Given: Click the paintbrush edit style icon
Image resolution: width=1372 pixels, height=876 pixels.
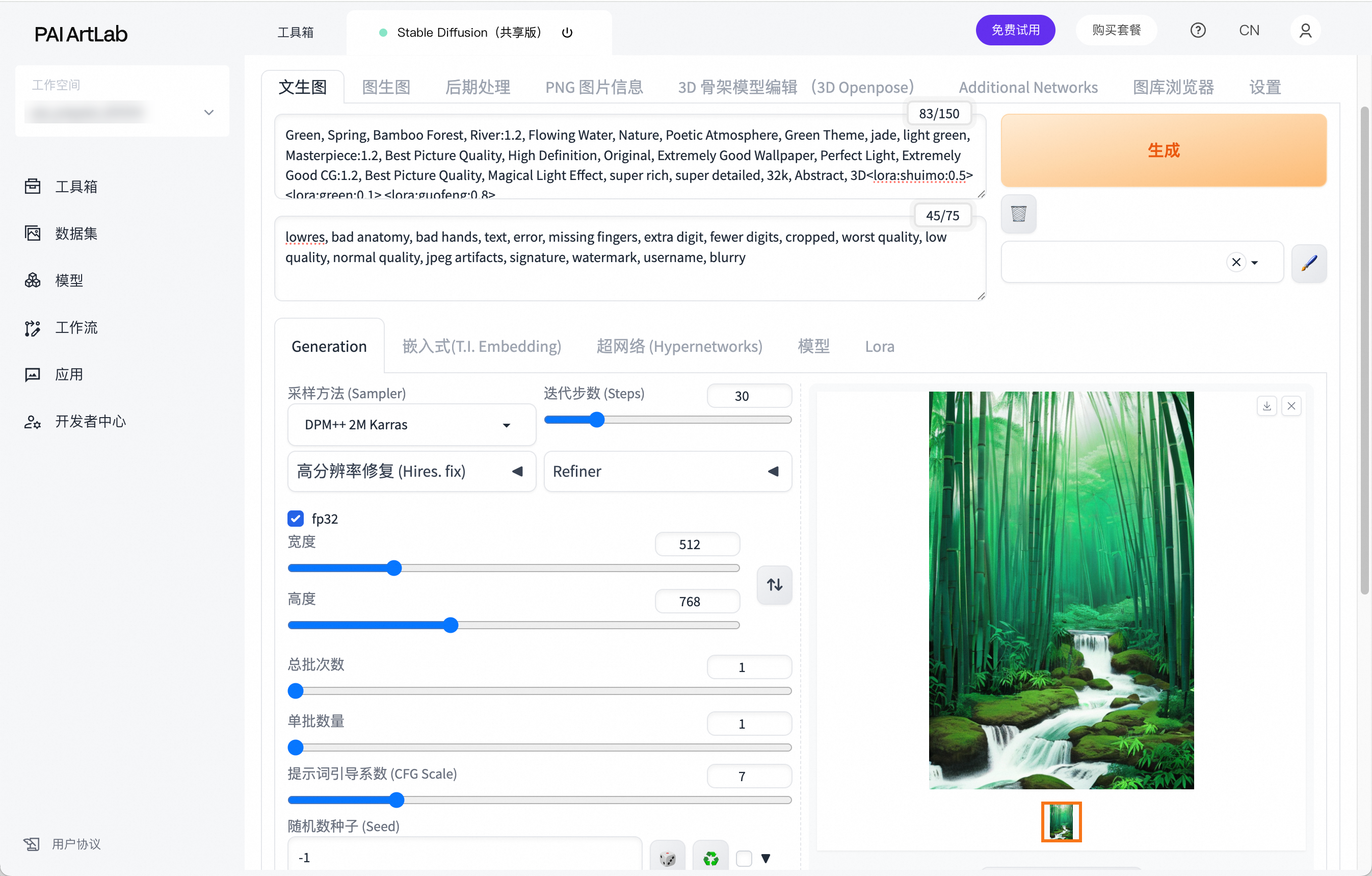Looking at the screenshot, I should pyautogui.click(x=1309, y=263).
